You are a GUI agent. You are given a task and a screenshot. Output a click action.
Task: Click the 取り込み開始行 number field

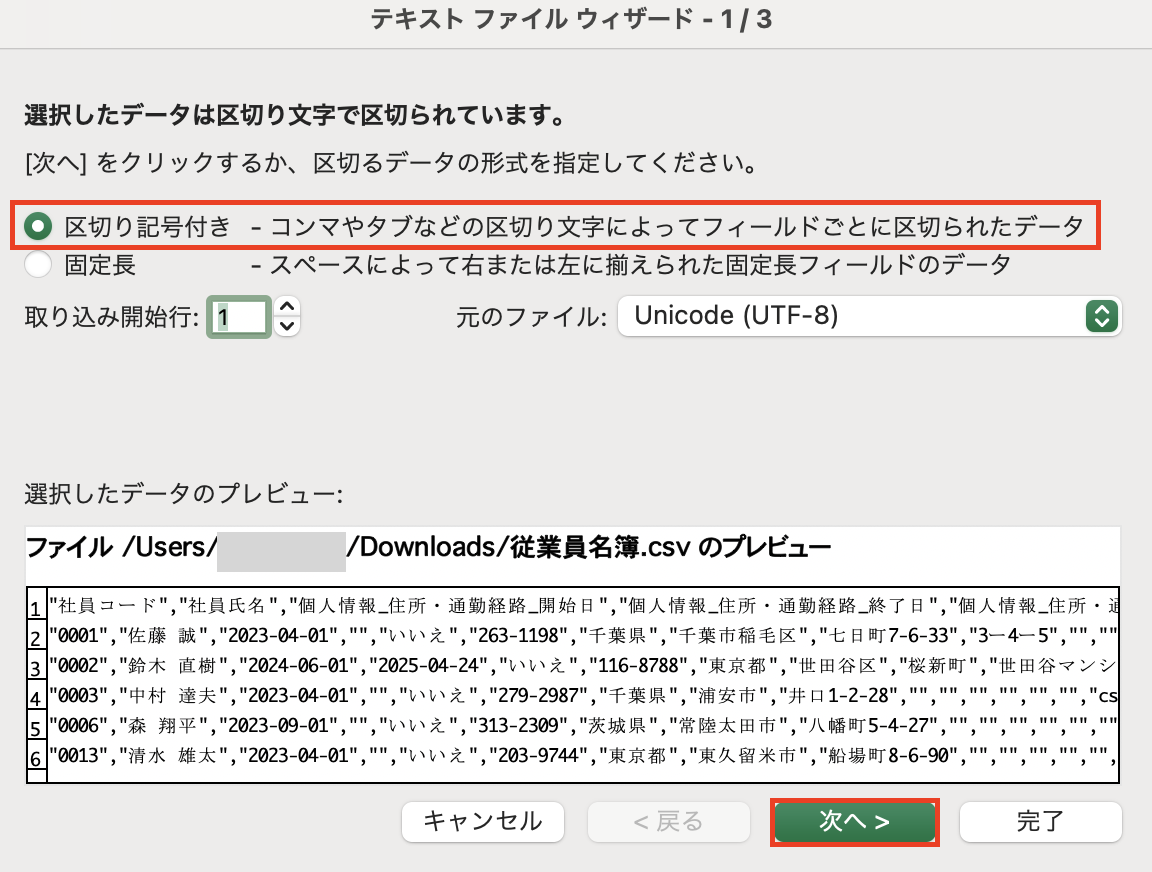pyautogui.click(x=239, y=317)
